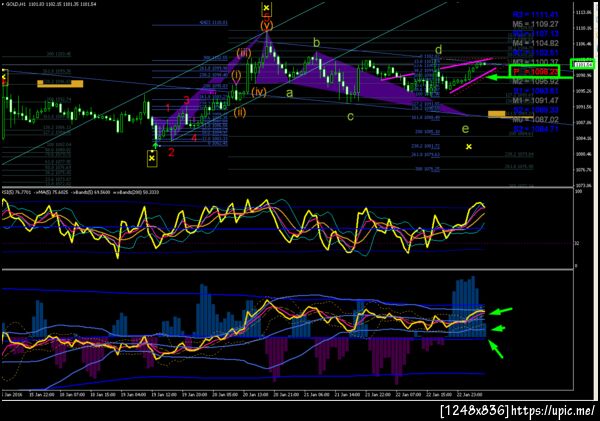This screenshot has width=600, height=421.
Task: Select the green wave label 'd'
Action: coord(439,49)
